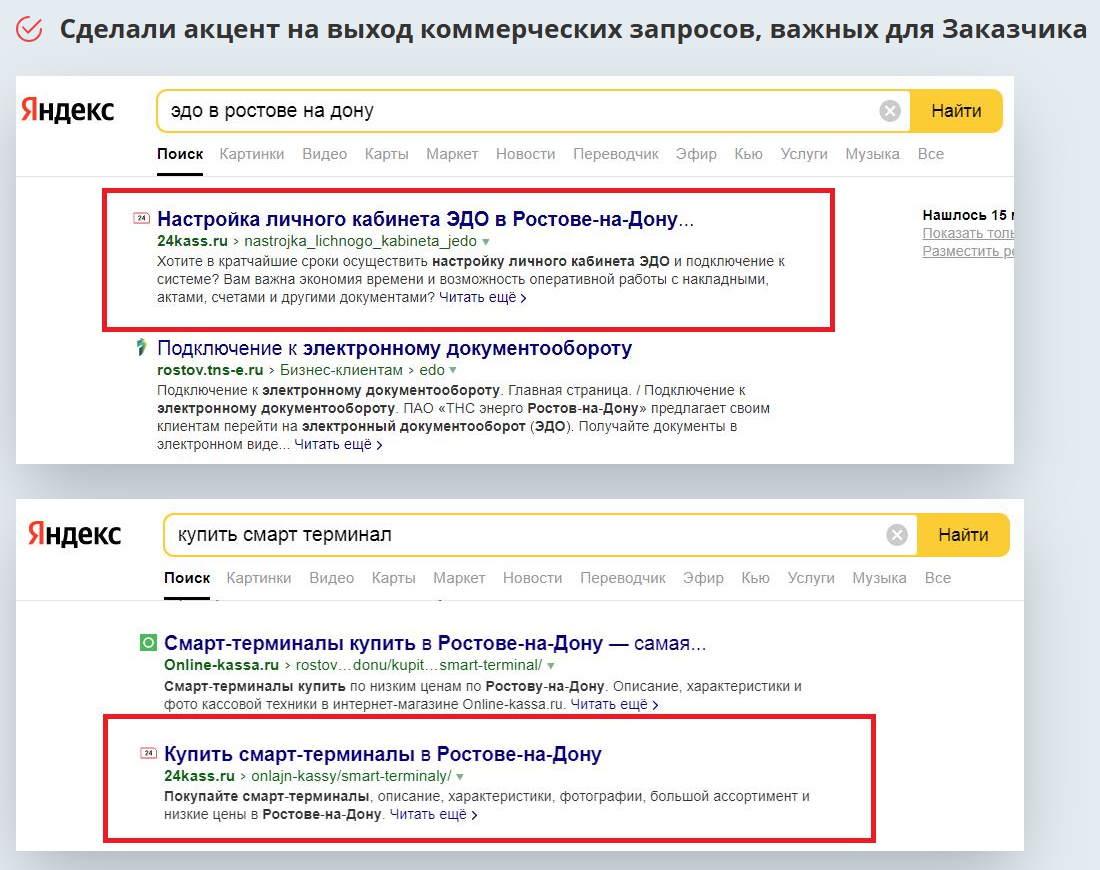Click the Online-kassa favicon beside 'Смарт-терминалы купить'
The image size is (1100, 870).
tap(148, 642)
